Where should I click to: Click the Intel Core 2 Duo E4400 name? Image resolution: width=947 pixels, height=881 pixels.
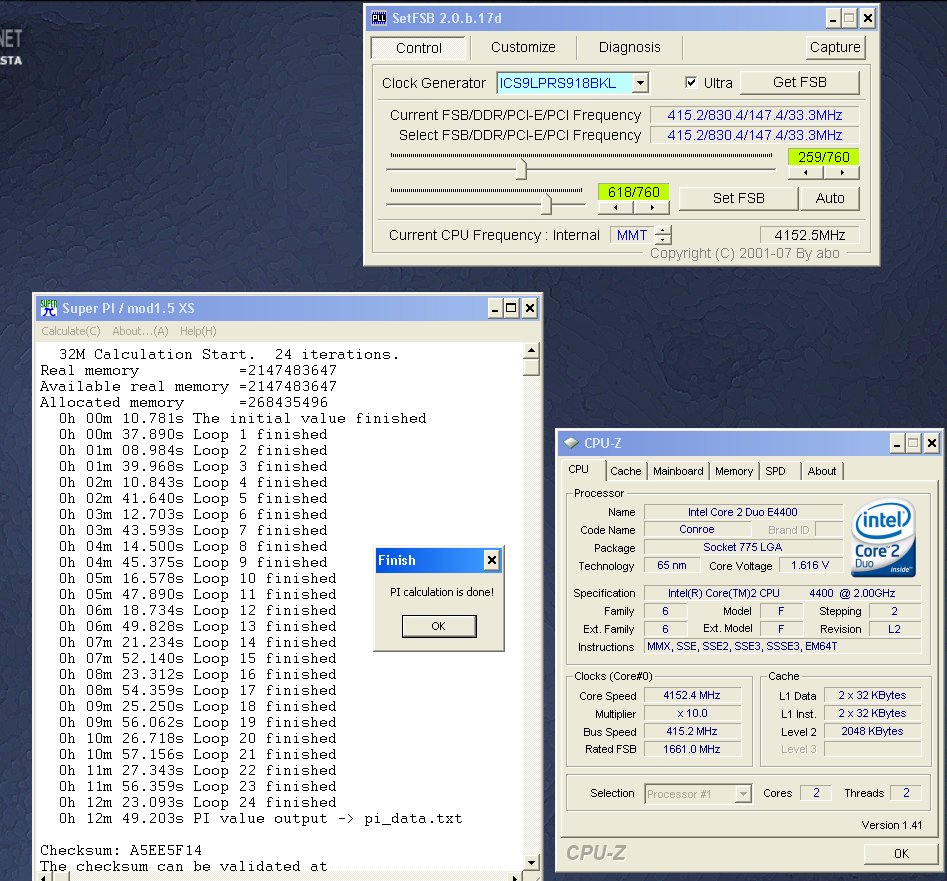point(742,512)
